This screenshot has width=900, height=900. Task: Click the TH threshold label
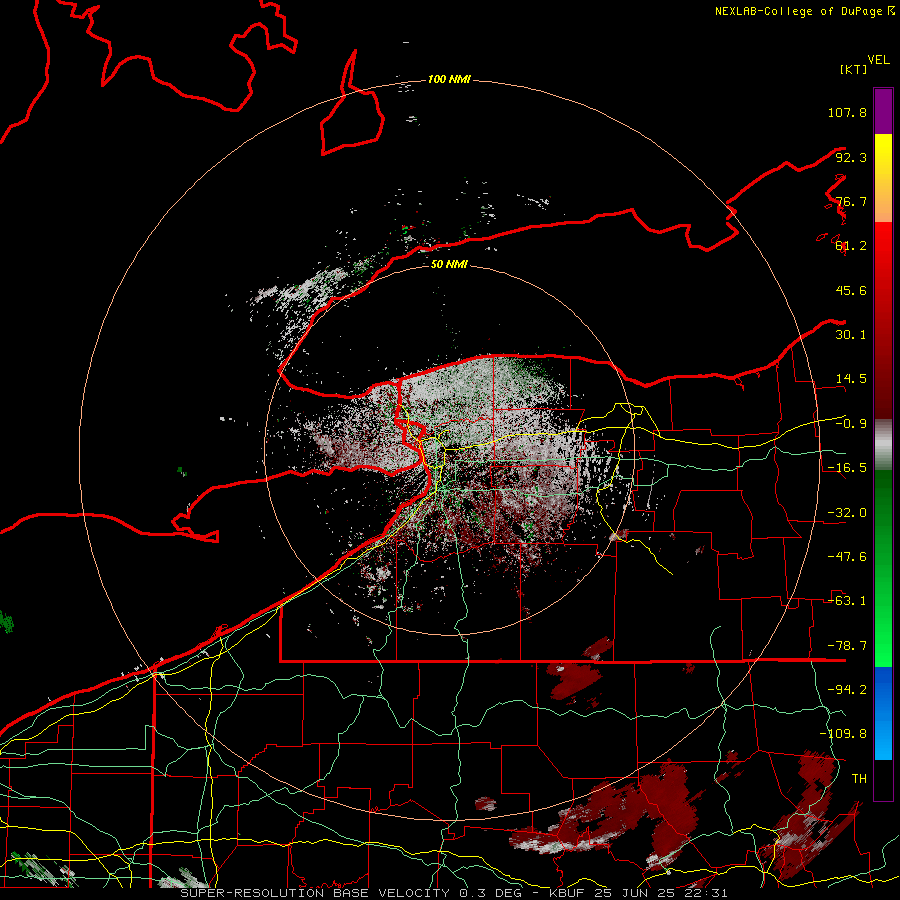(x=859, y=779)
